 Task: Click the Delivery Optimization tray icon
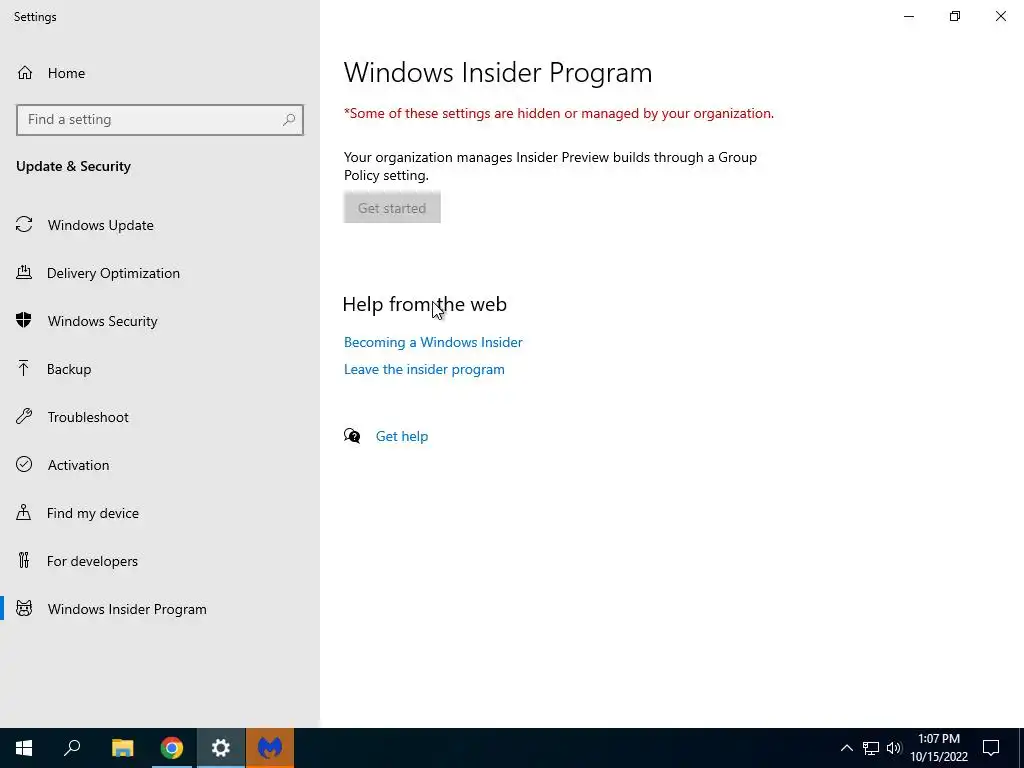(24, 272)
